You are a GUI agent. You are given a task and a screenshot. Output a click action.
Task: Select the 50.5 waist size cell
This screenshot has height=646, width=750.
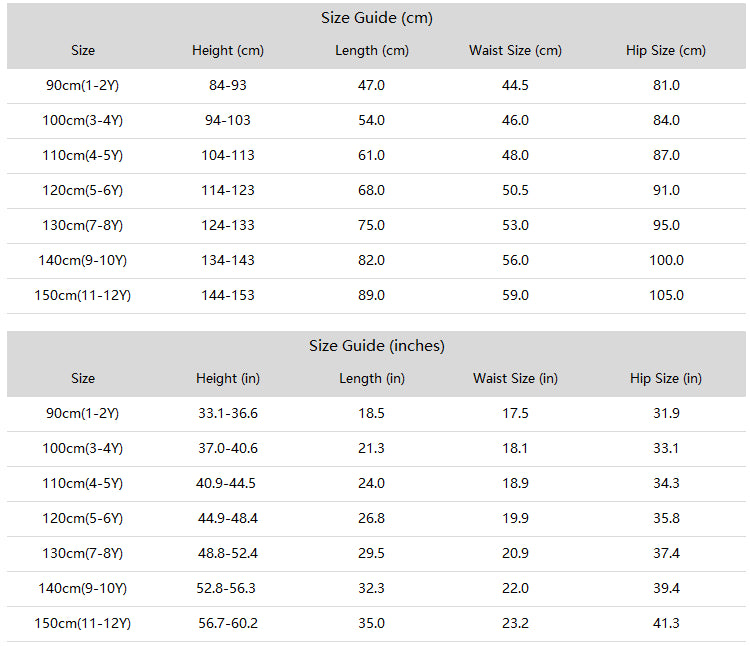(515, 190)
